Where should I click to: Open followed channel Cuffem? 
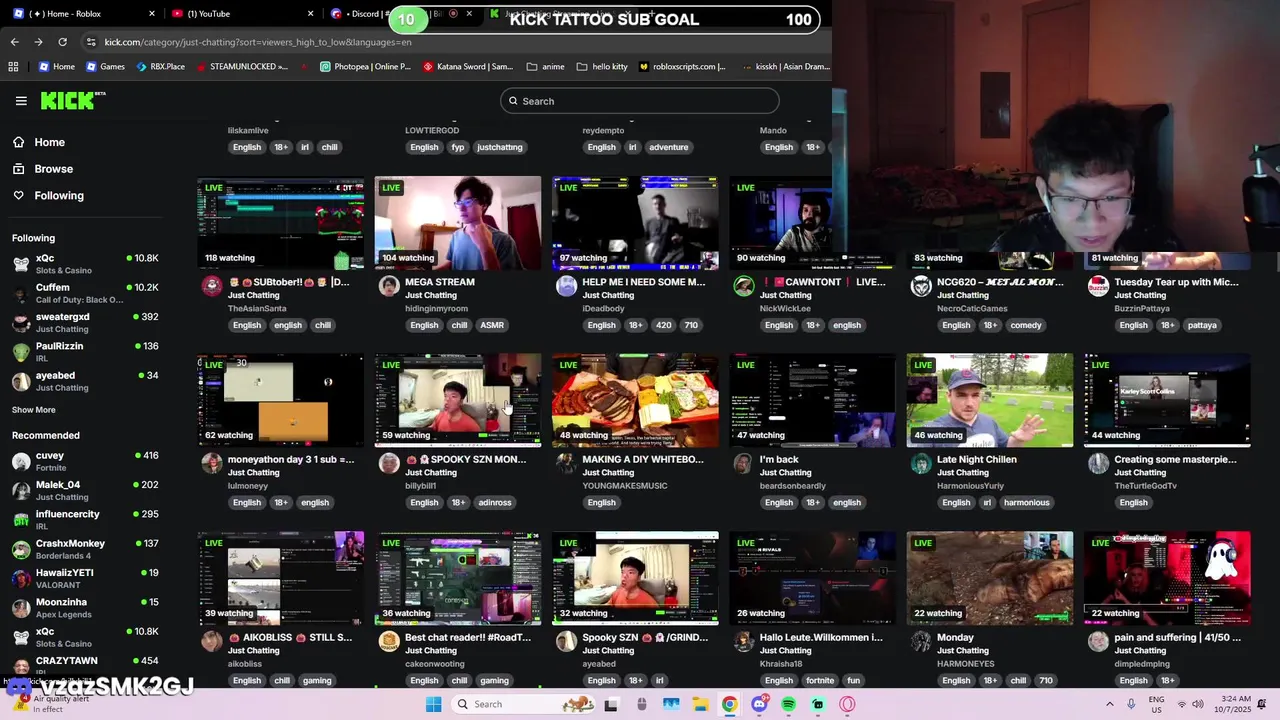[x=85, y=293]
